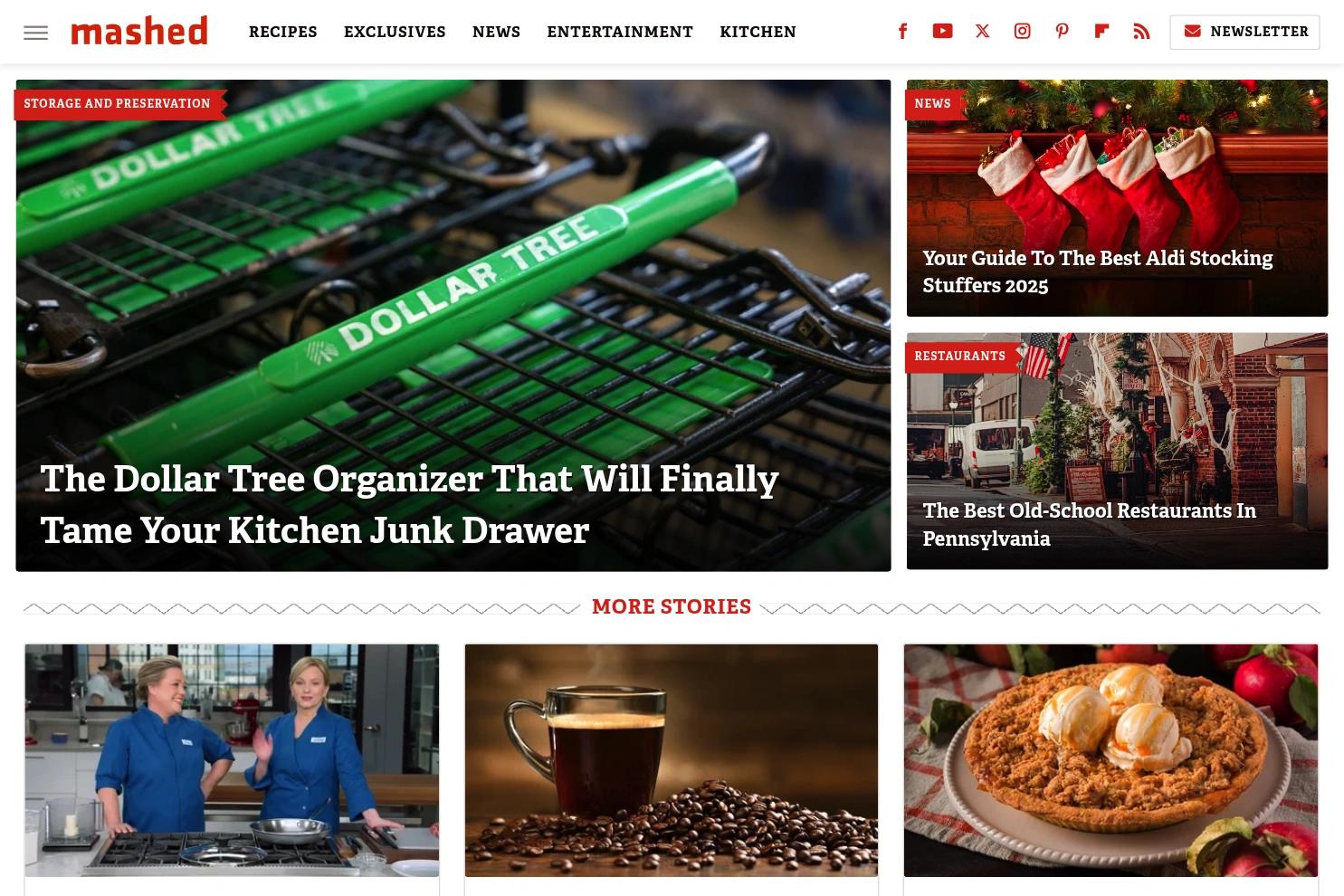Click the RSS feed icon
This screenshot has height=896, width=1344.
pyautogui.click(x=1141, y=32)
